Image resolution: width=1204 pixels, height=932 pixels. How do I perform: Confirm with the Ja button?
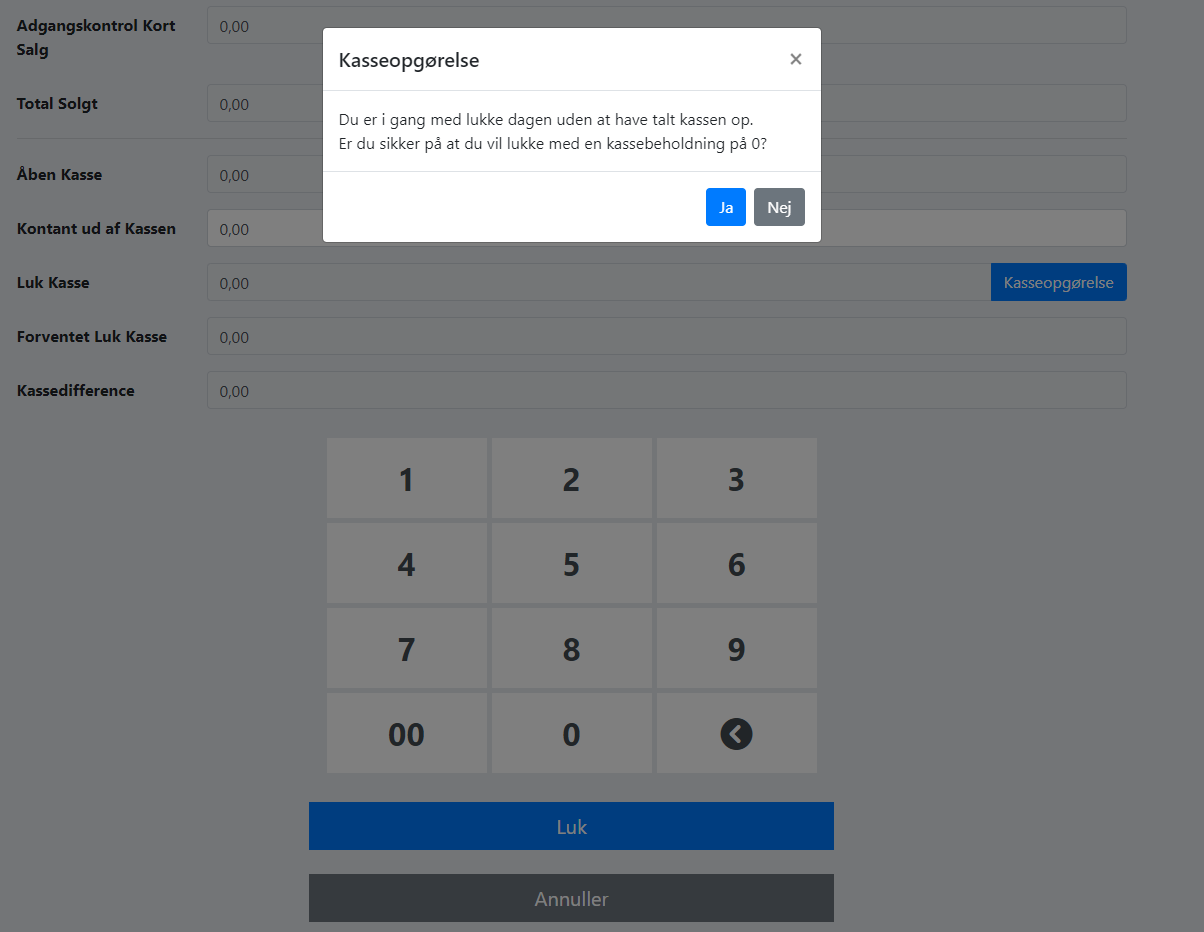[726, 207]
